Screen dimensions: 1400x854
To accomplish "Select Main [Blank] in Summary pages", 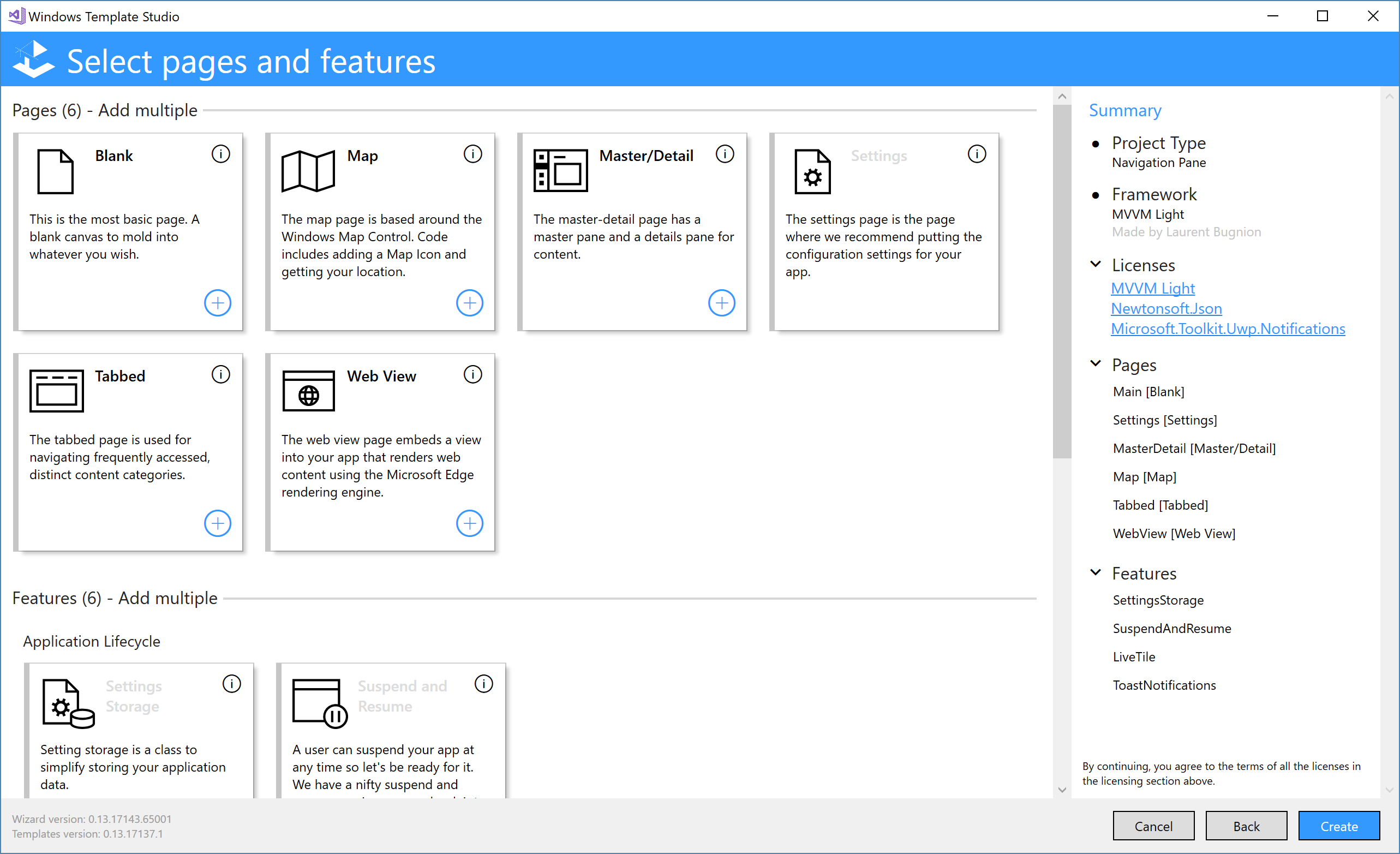I will click(x=1148, y=391).
